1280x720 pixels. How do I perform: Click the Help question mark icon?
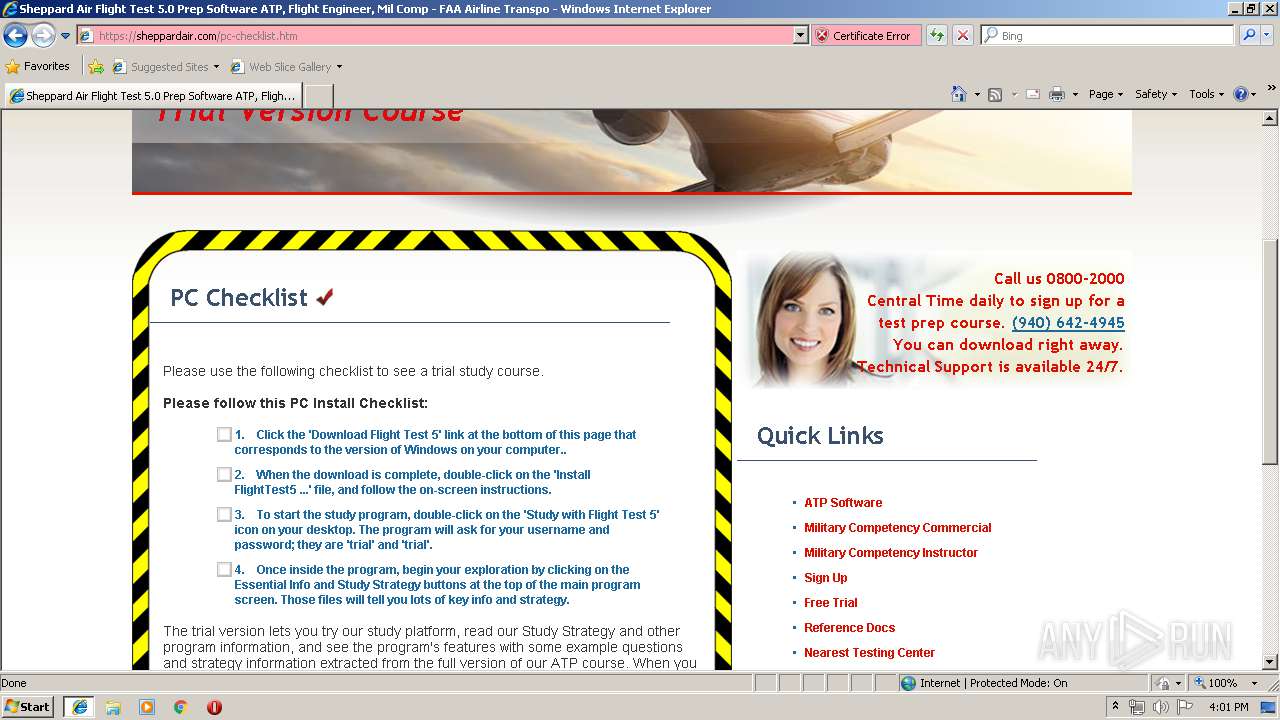pos(1241,94)
